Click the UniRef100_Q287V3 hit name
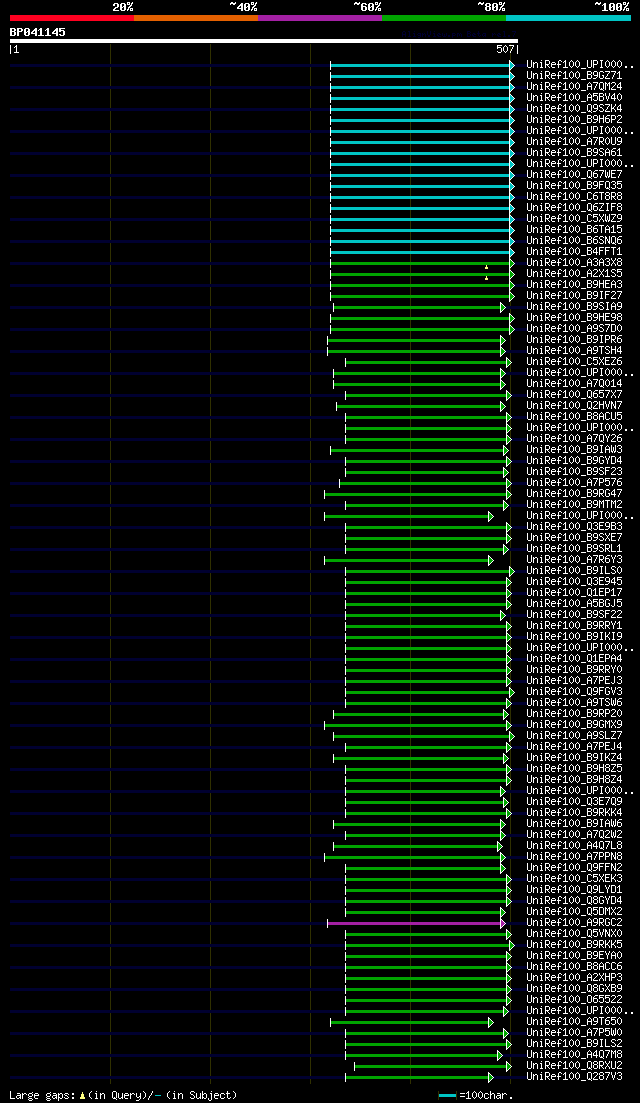 coord(574,1076)
